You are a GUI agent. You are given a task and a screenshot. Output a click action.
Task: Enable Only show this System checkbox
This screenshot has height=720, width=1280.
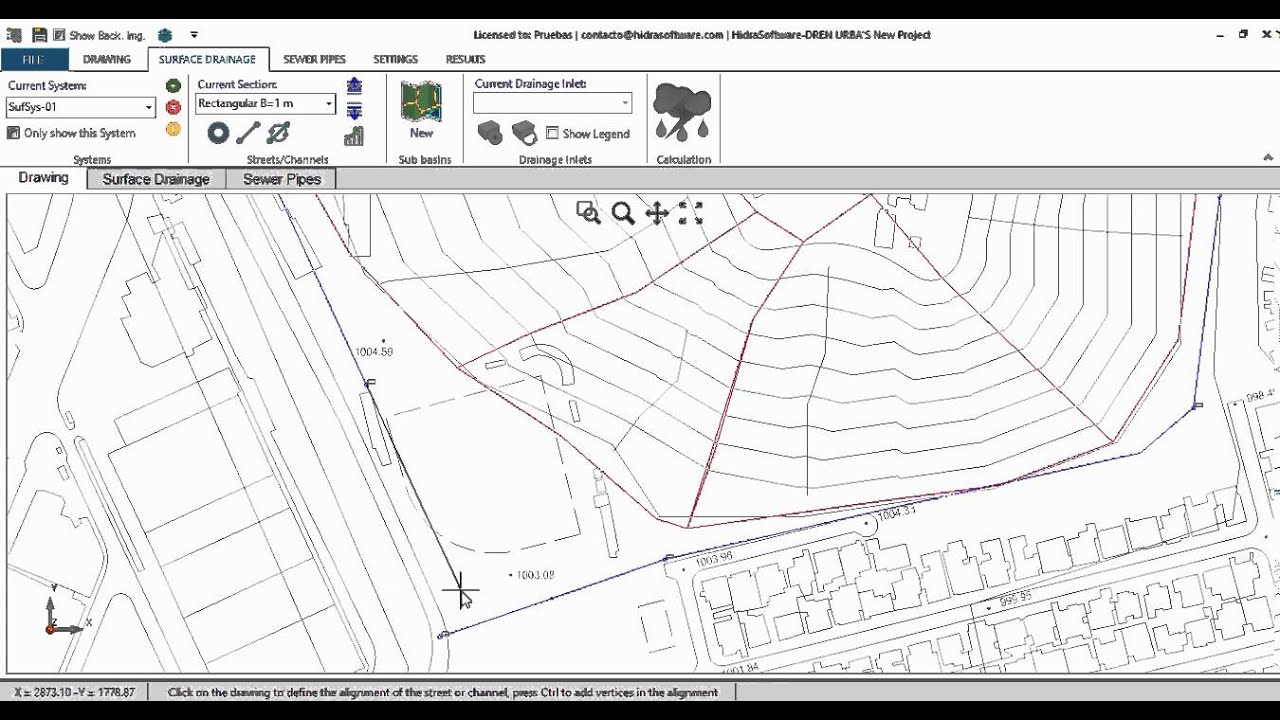[14, 133]
